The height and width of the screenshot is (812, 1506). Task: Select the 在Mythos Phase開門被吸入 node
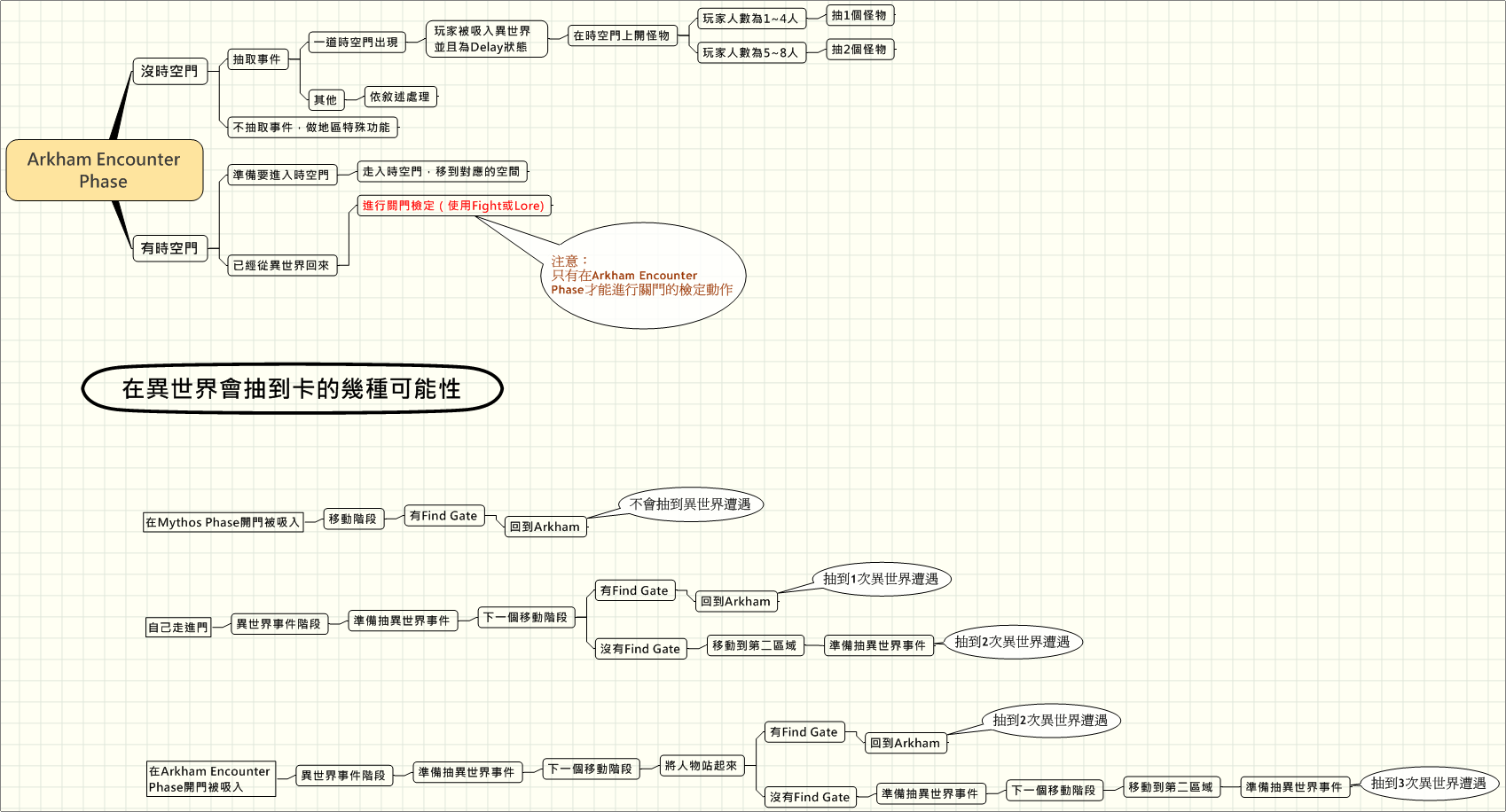pyautogui.click(x=224, y=522)
